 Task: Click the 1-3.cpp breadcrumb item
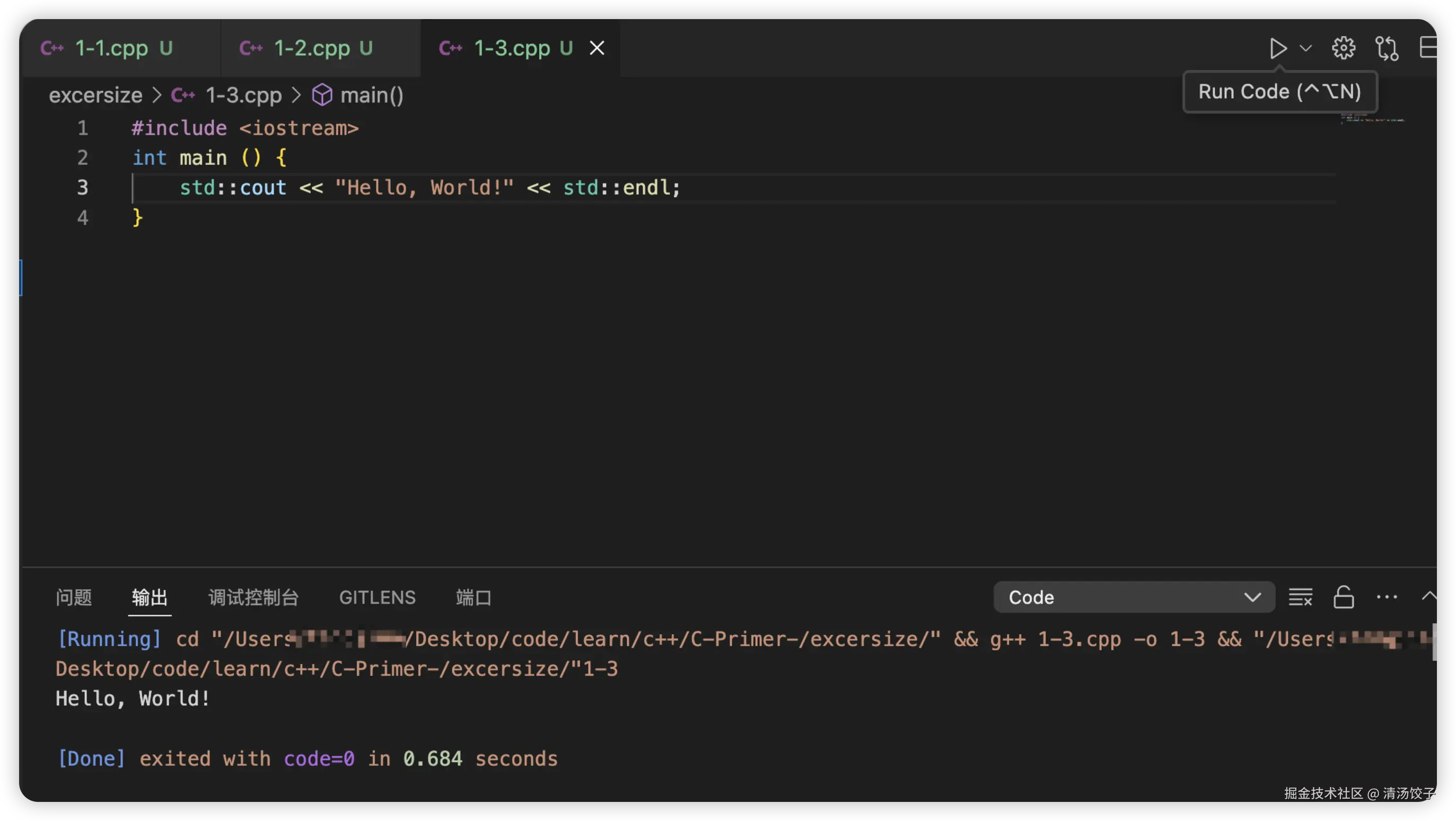pyautogui.click(x=243, y=95)
